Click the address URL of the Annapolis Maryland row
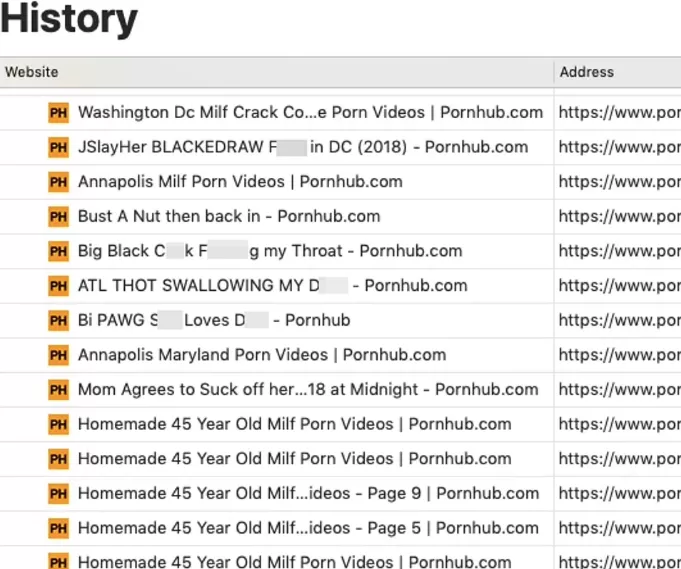This screenshot has width=681, height=569. pyautogui.click(x=620, y=355)
